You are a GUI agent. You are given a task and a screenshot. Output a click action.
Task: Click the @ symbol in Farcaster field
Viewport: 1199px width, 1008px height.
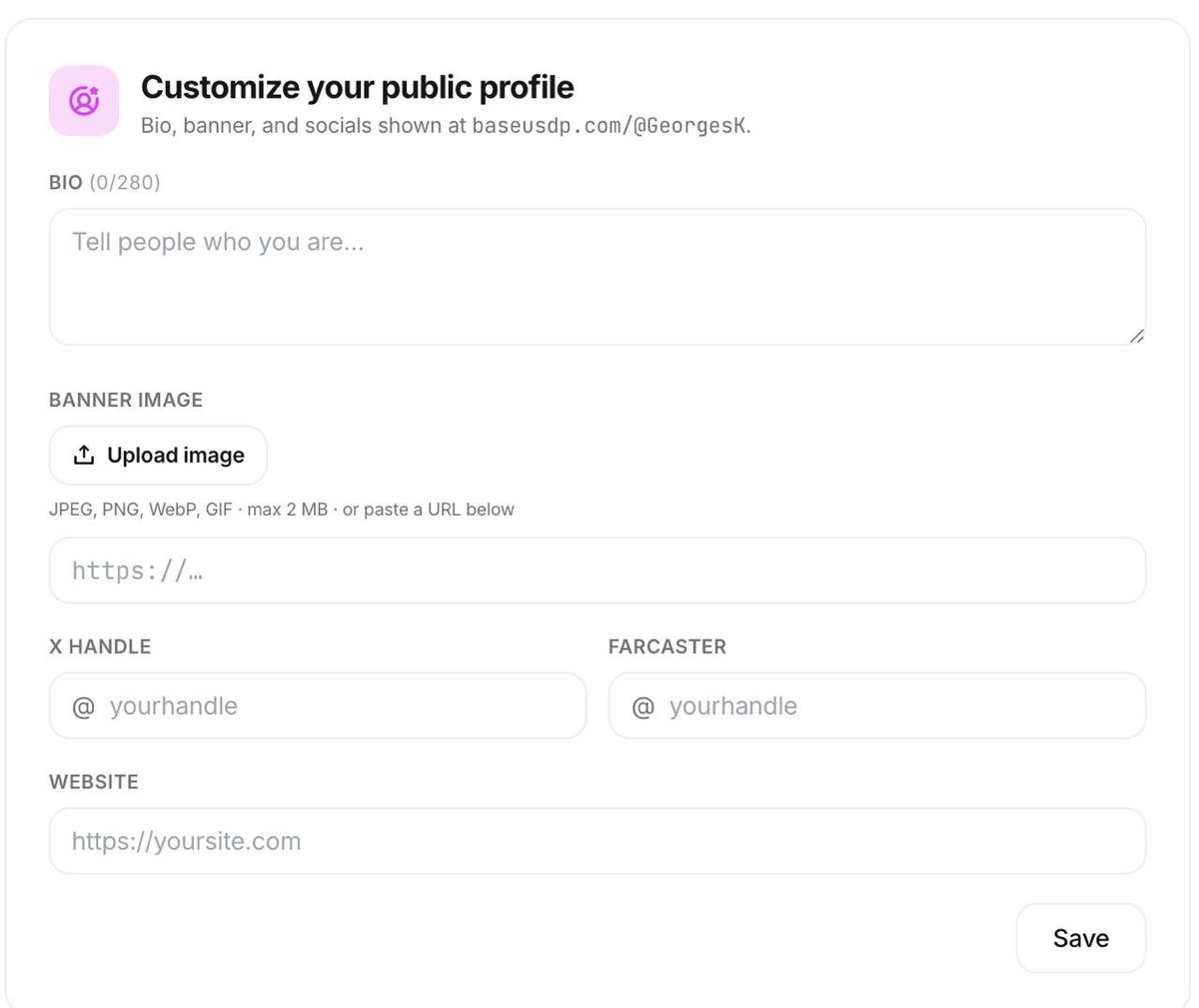pos(643,706)
